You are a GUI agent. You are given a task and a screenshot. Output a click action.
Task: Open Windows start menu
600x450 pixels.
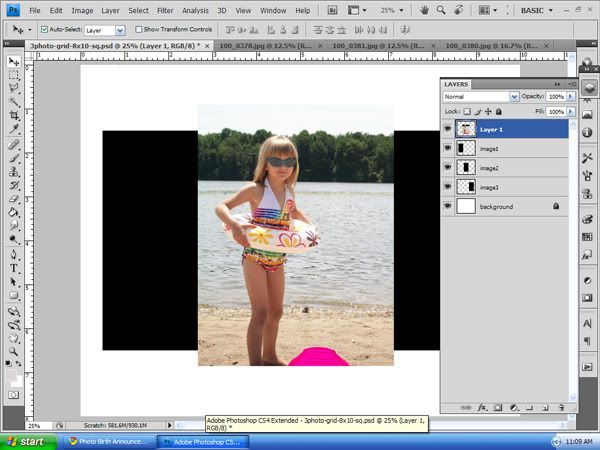click(x=29, y=442)
